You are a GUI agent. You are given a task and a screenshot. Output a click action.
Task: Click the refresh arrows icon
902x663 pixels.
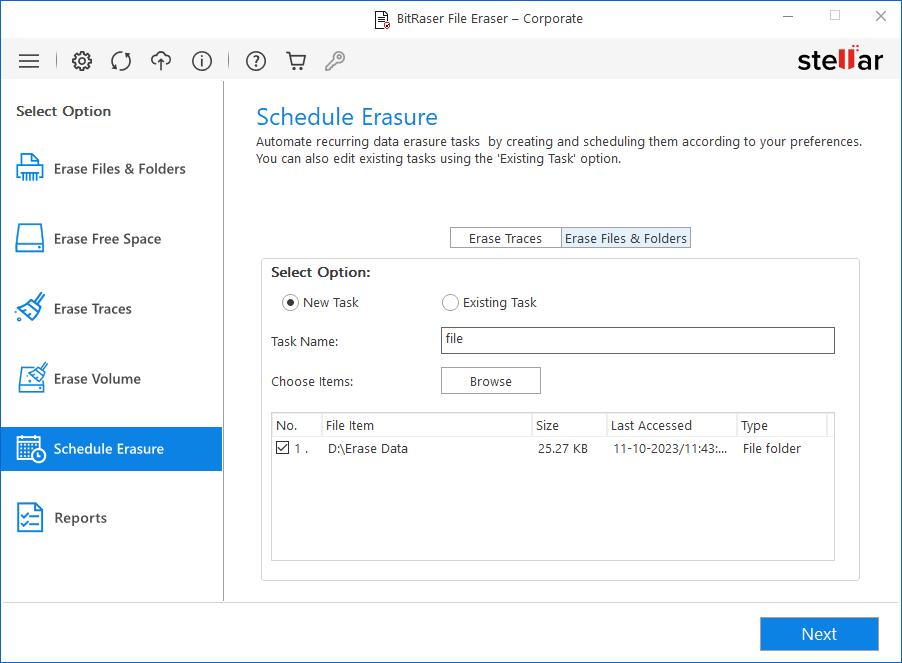tap(121, 61)
